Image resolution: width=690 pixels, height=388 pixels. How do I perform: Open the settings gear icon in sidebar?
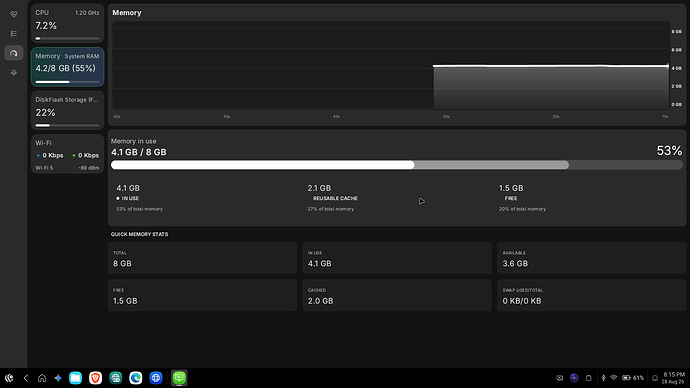pyautogui.click(x=14, y=73)
